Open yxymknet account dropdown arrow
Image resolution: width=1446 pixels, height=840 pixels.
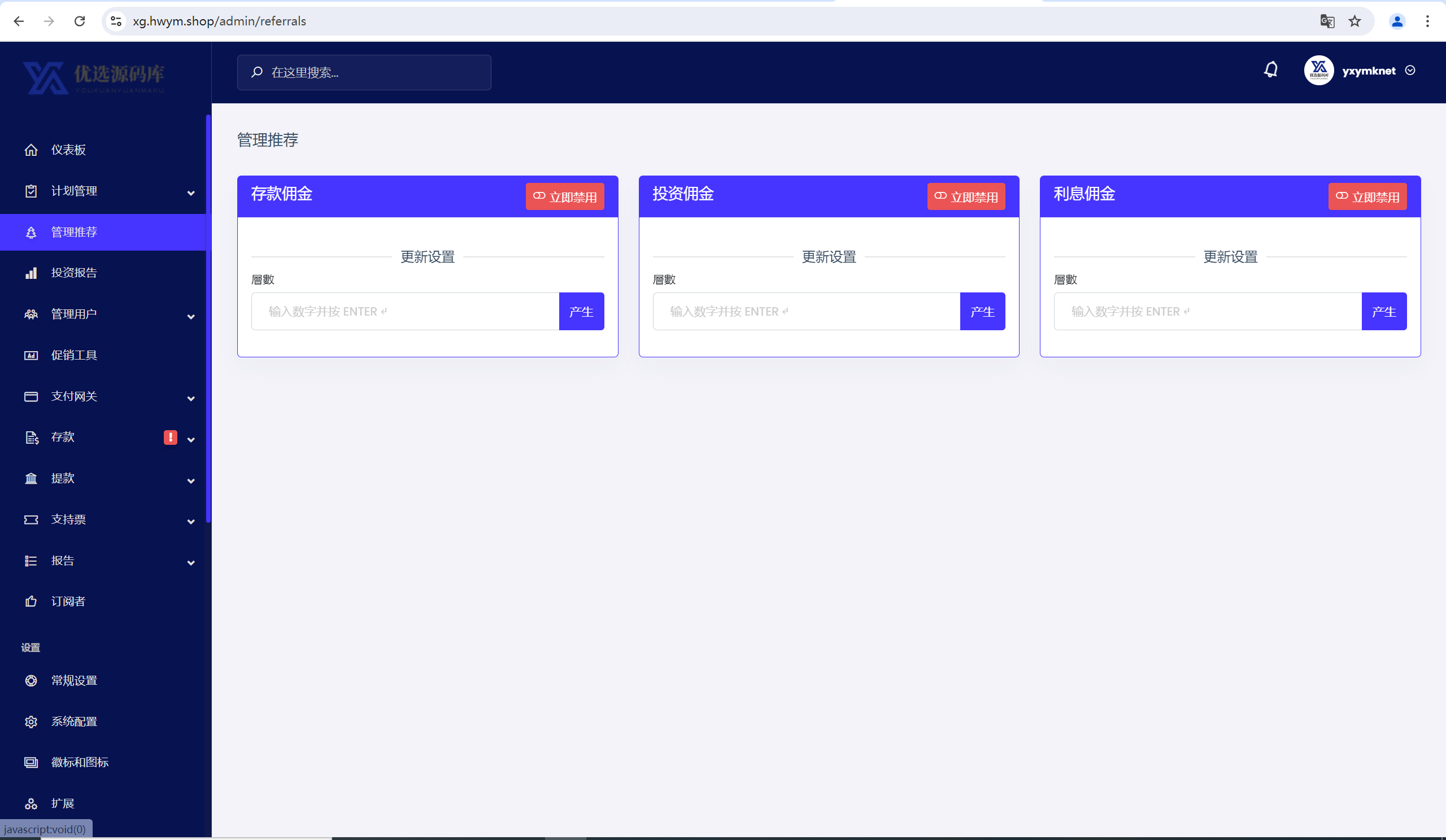(1410, 70)
